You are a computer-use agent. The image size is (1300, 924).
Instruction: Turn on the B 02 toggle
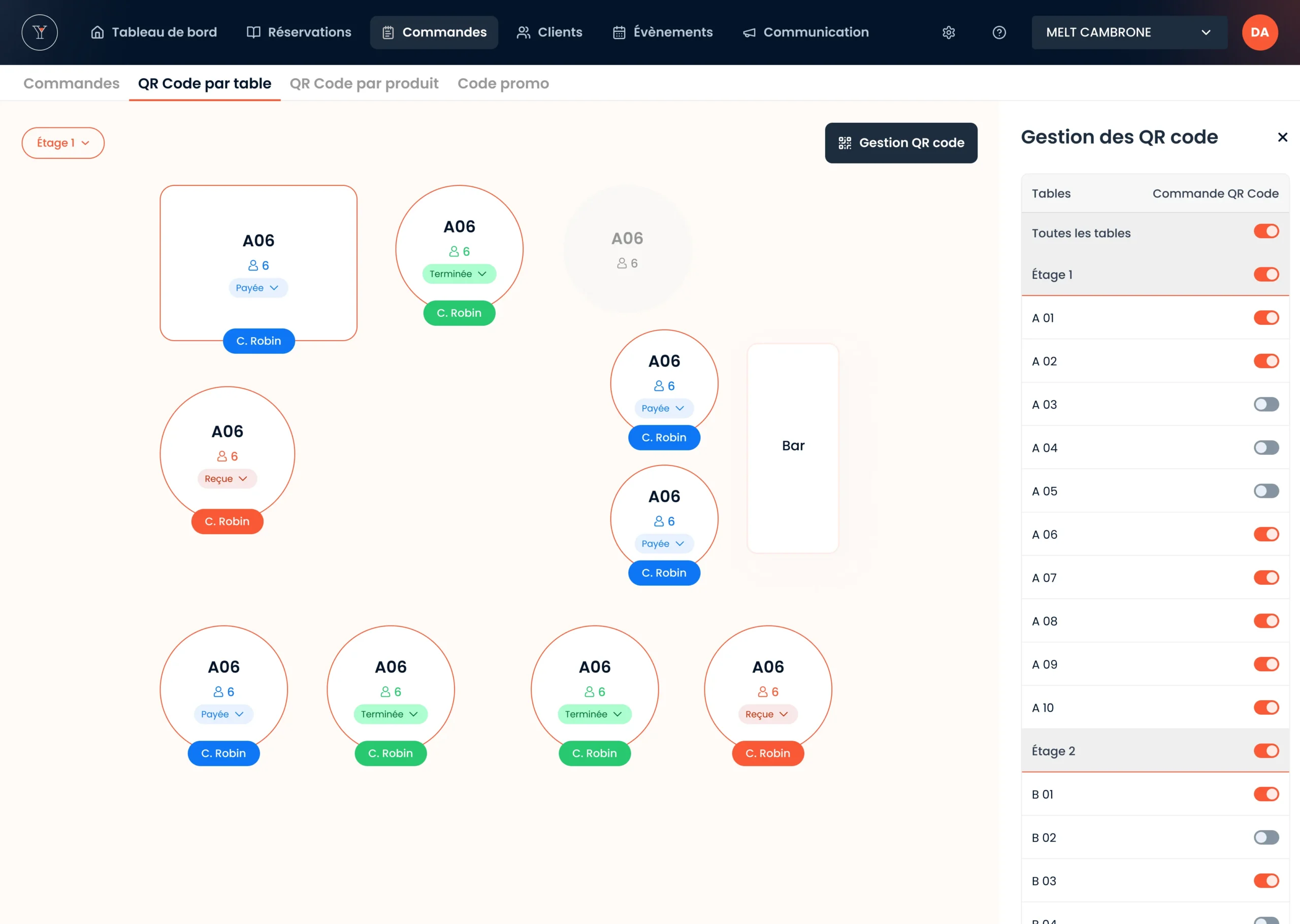[1266, 838]
